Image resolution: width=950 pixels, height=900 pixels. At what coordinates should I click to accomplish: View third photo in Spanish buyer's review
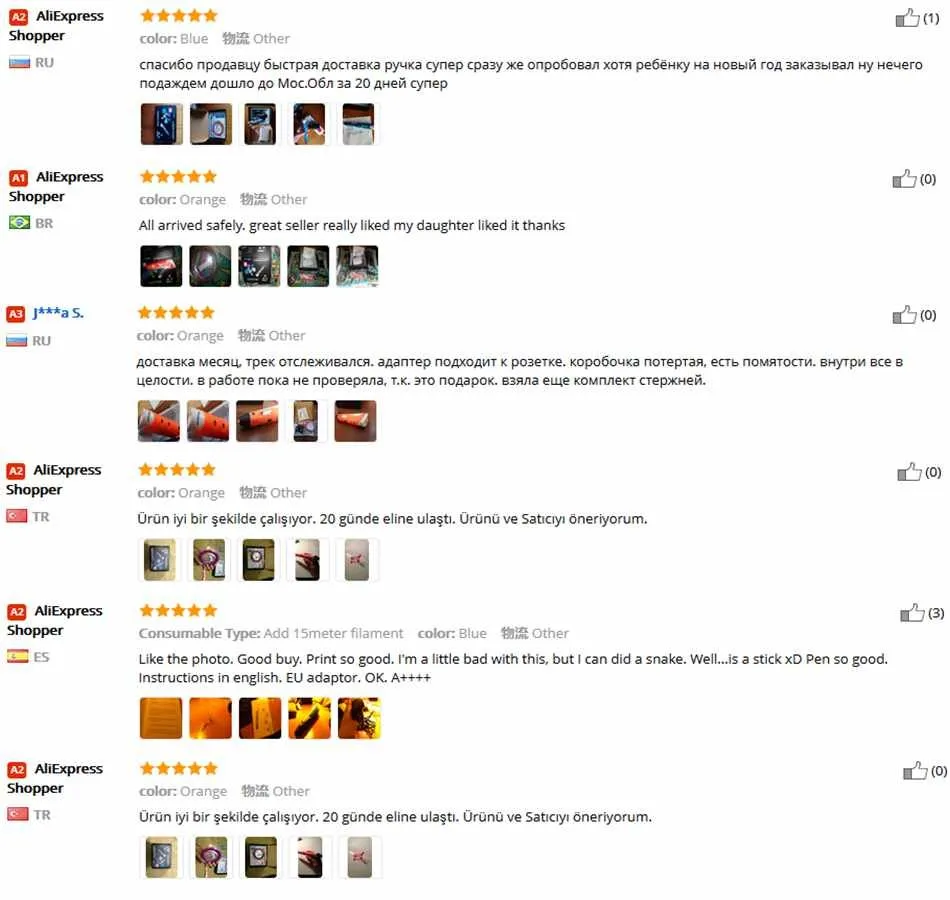pyautogui.click(x=260, y=718)
